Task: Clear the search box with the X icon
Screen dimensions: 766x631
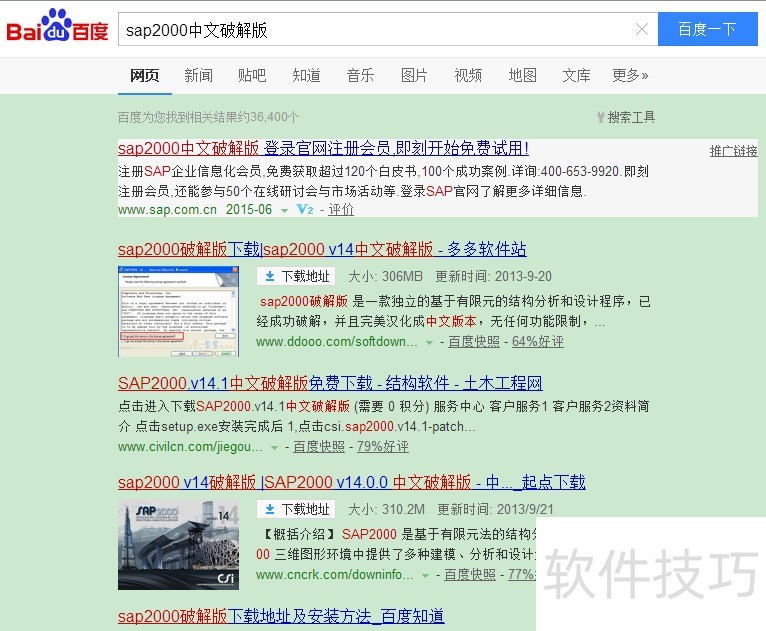Action: [641, 29]
